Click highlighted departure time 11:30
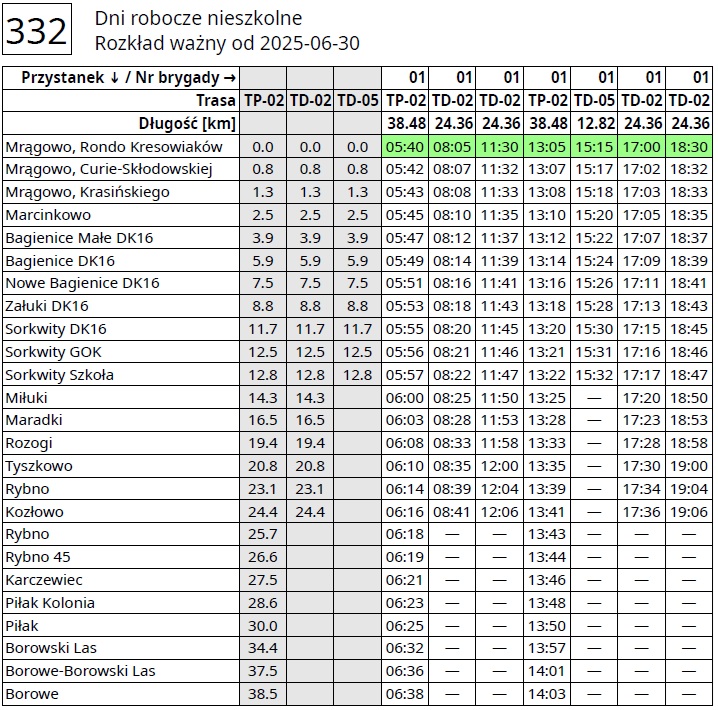 500,147
